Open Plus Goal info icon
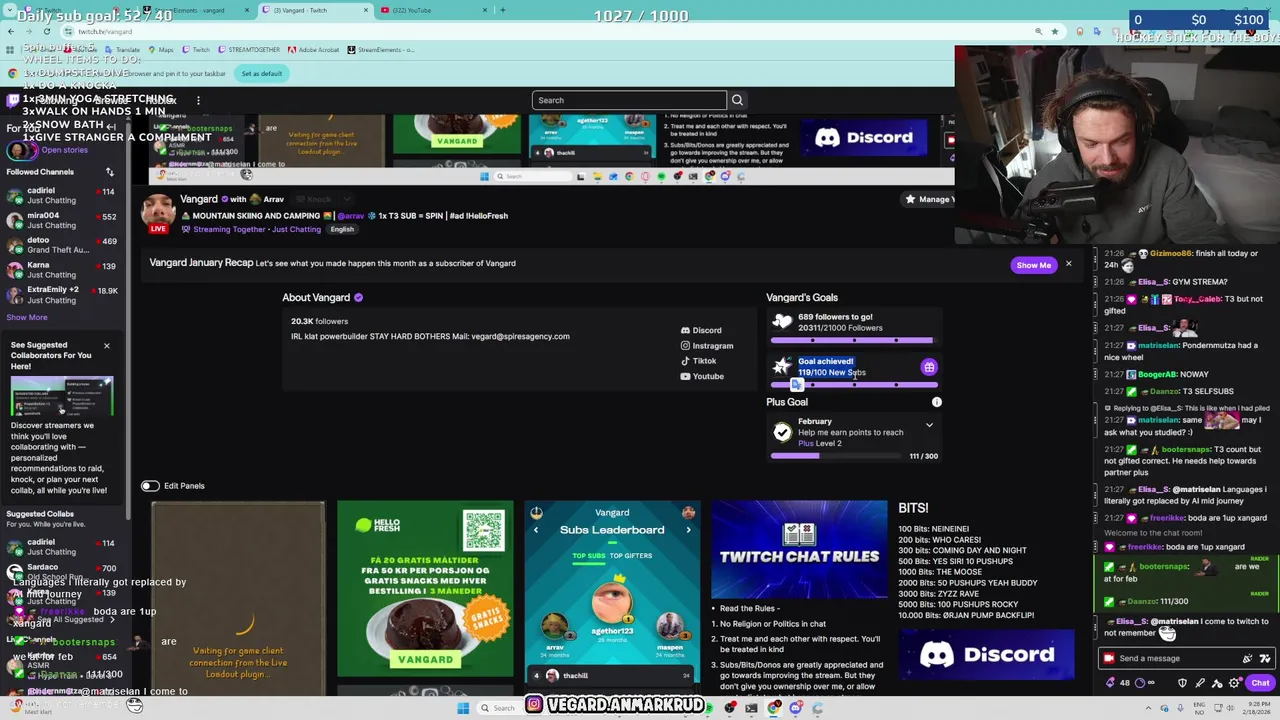The width and height of the screenshot is (1280, 720). click(x=937, y=402)
